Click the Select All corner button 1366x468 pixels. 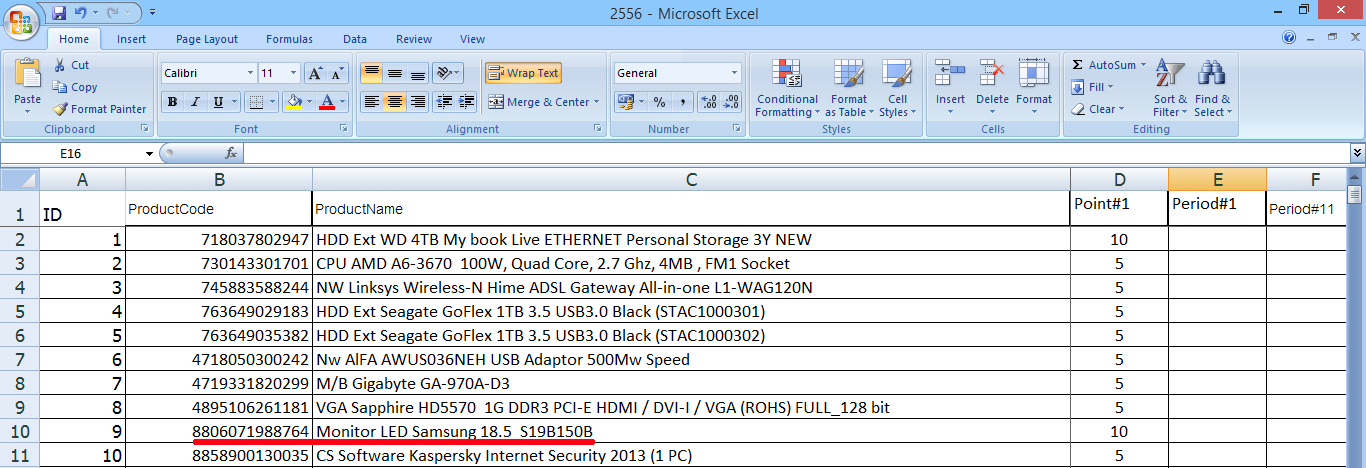[x=20, y=180]
